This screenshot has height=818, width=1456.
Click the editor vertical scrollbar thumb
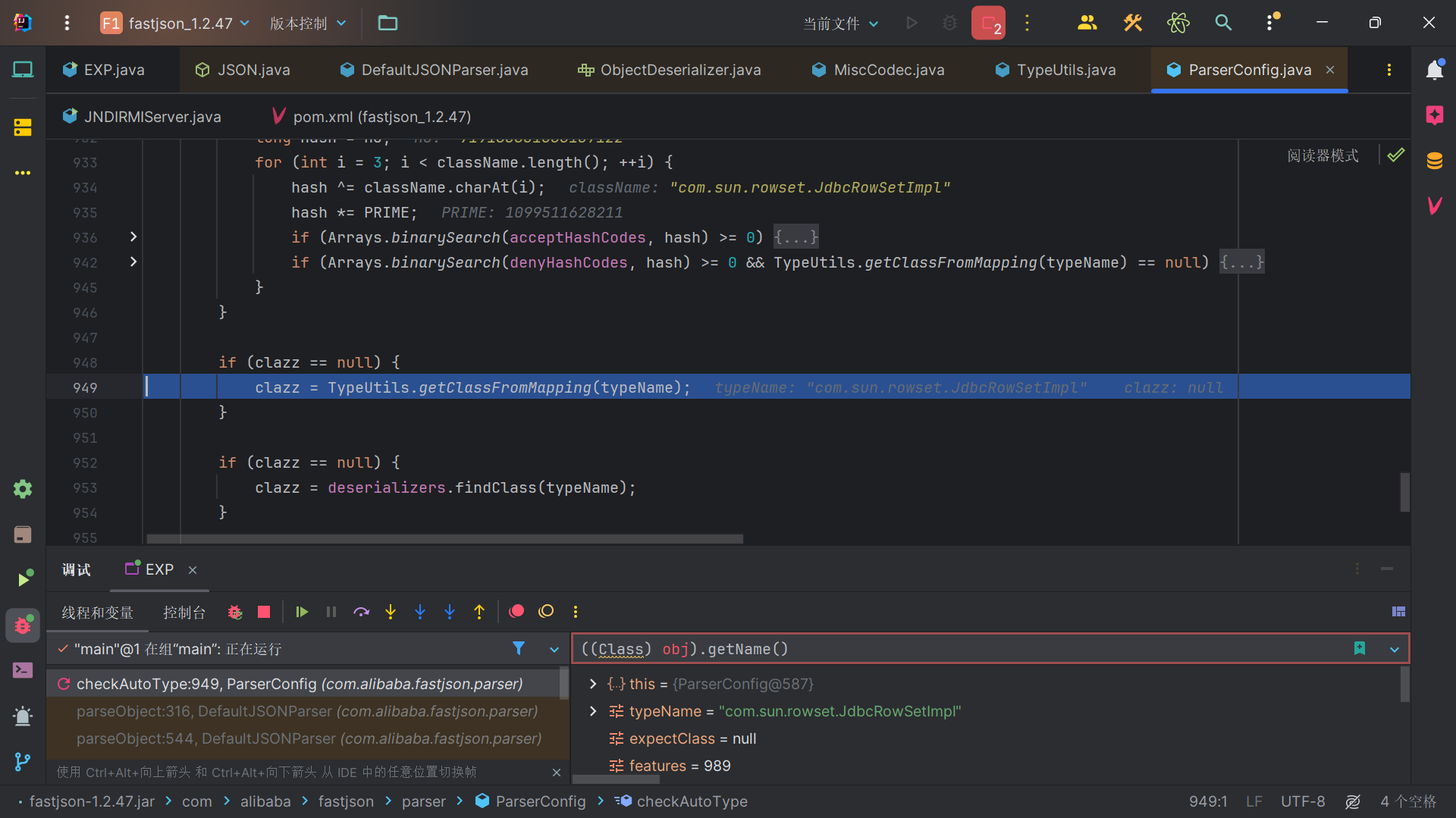[1404, 492]
